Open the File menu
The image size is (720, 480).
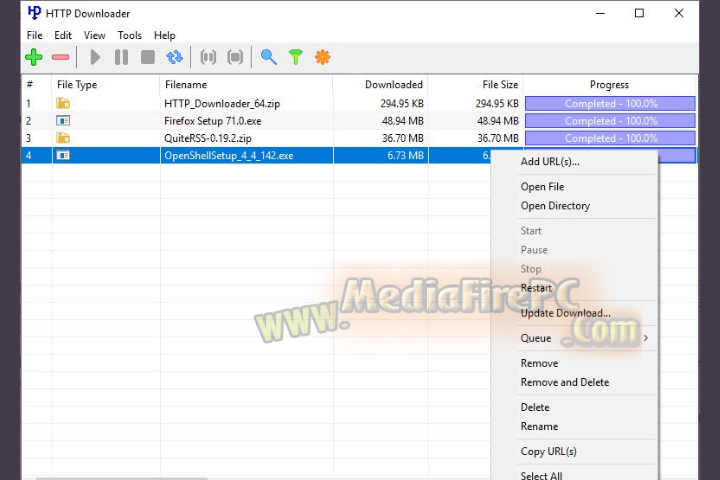click(34, 35)
